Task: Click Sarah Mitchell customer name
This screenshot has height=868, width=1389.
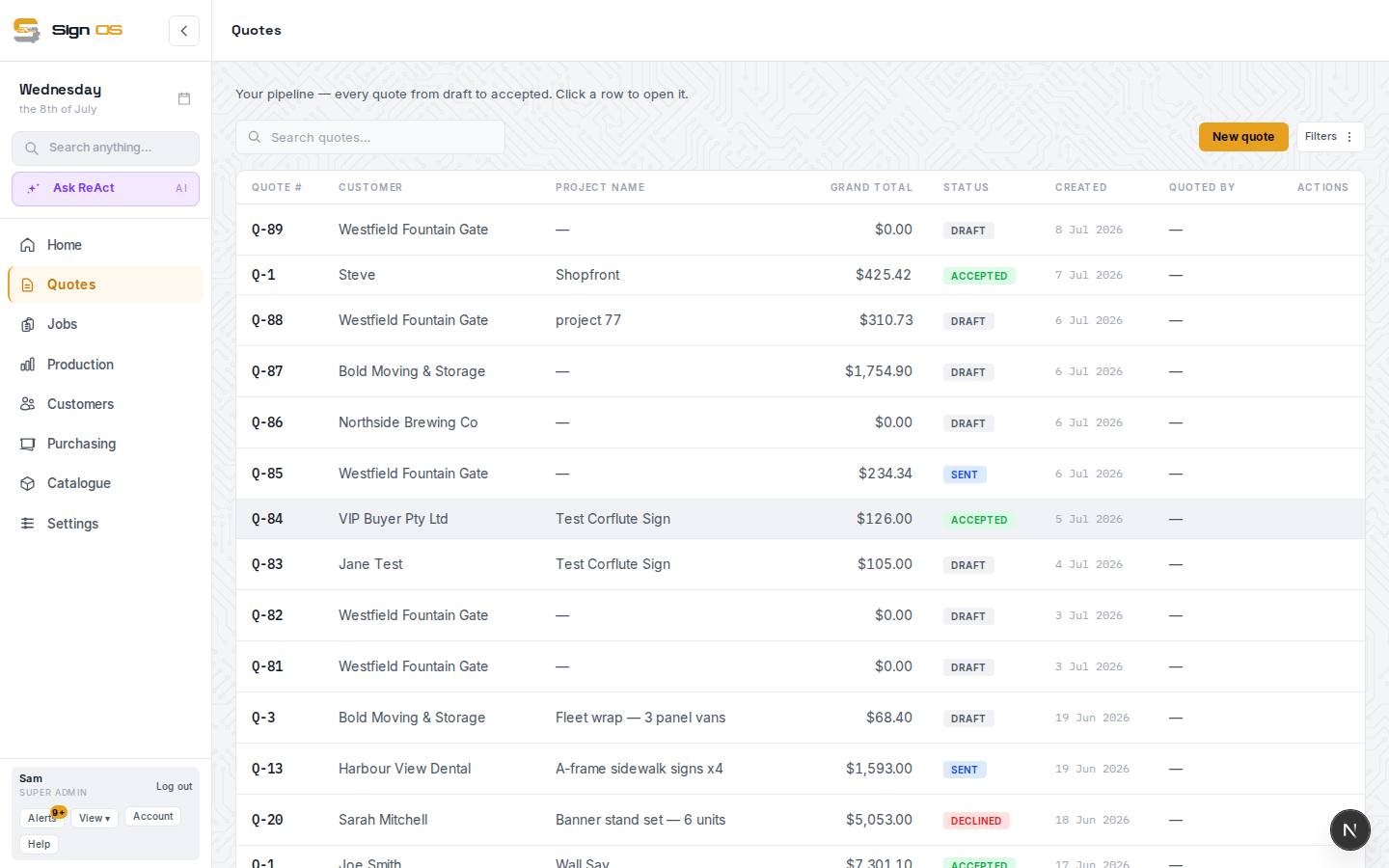Action: [x=383, y=820]
